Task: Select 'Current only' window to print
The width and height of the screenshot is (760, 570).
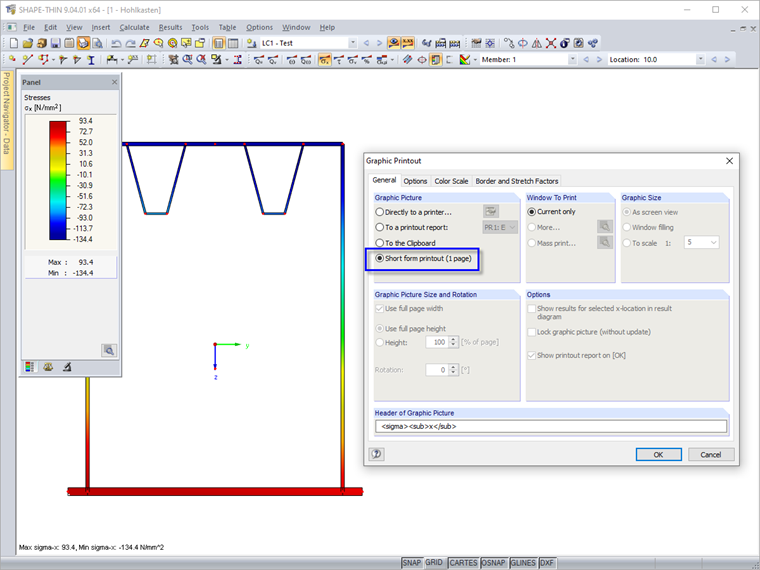Action: click(532, 212)
